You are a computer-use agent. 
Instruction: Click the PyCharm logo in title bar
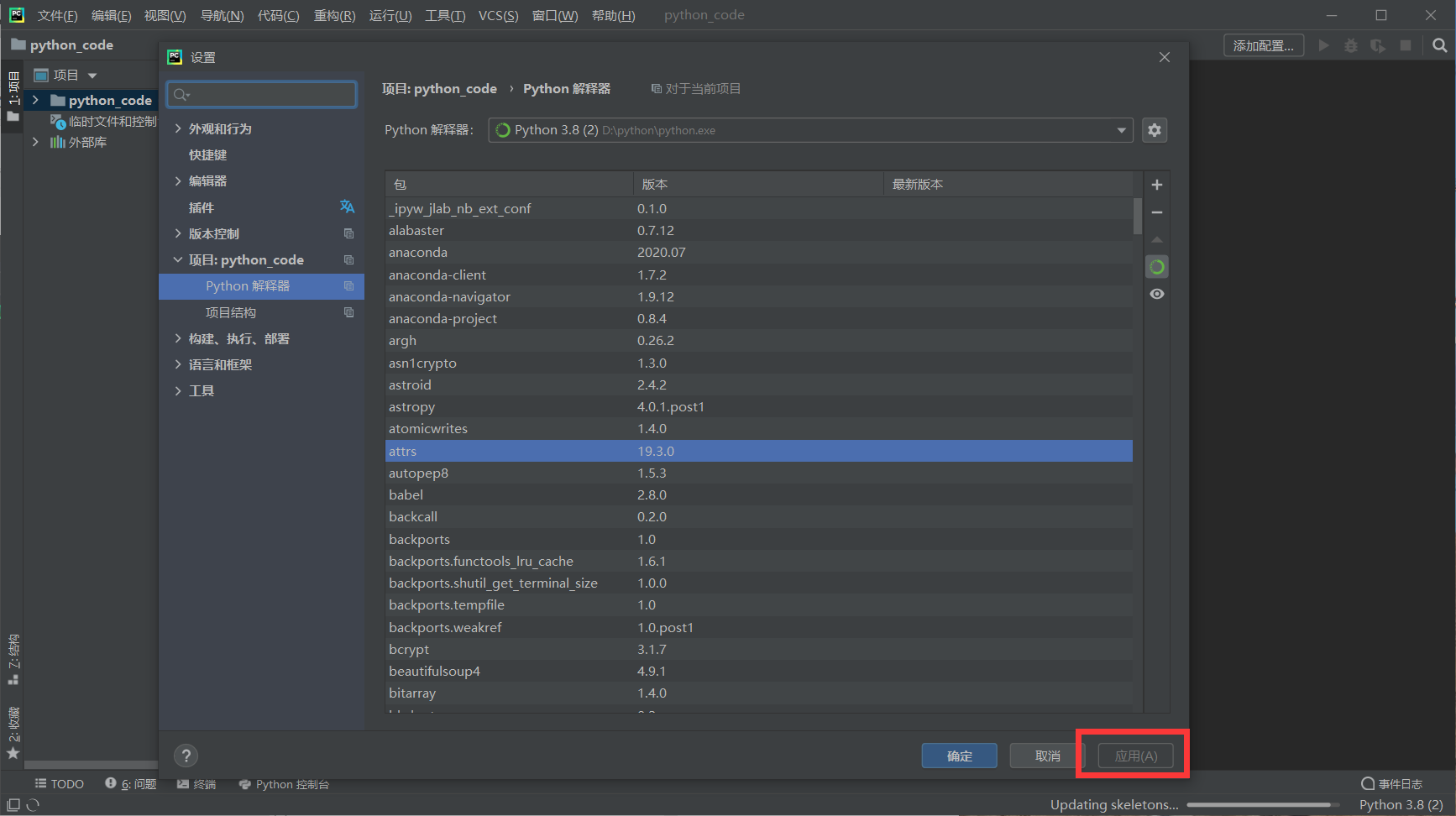point(17,15)
